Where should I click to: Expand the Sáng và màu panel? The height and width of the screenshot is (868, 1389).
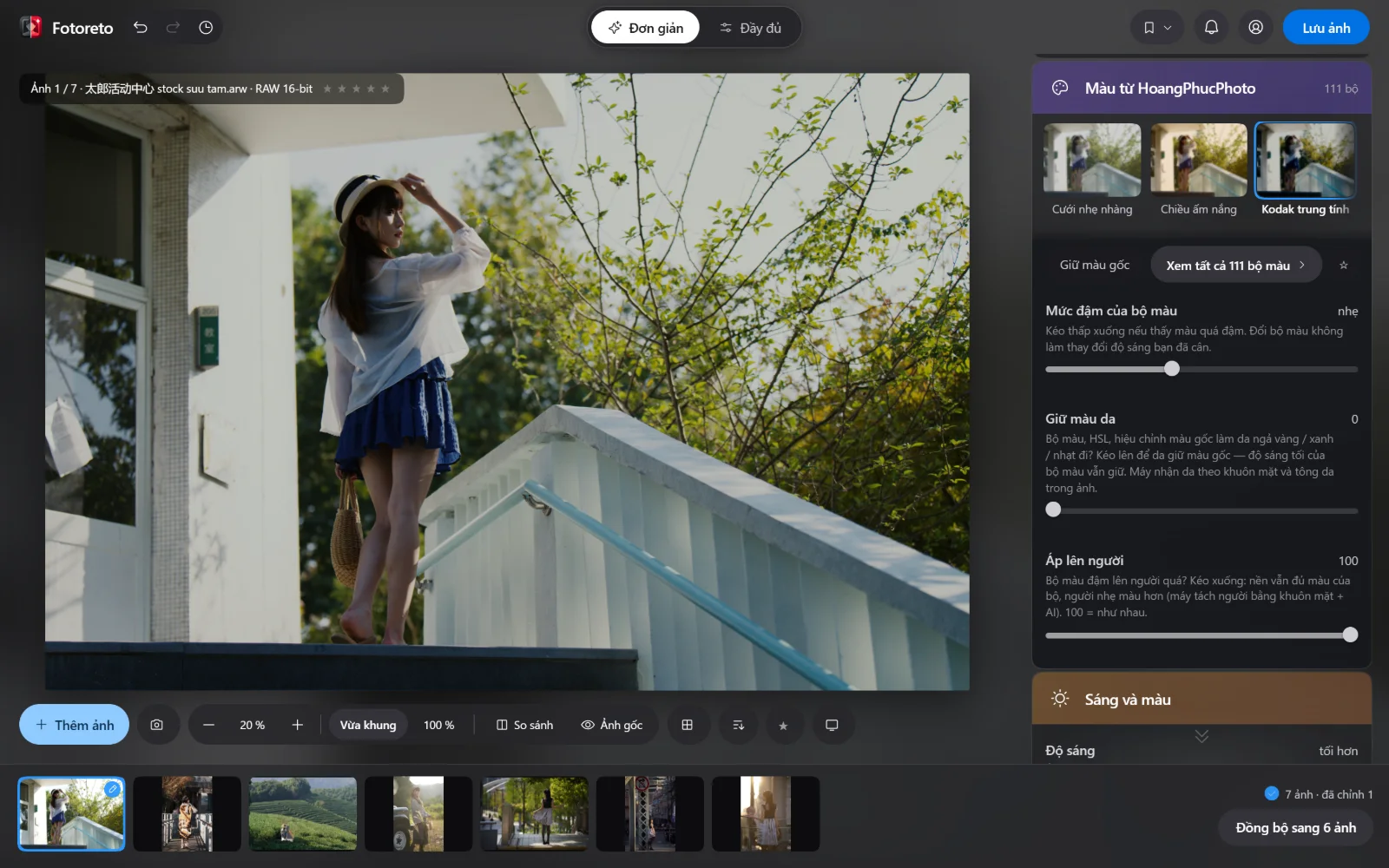click(1201, 699)
